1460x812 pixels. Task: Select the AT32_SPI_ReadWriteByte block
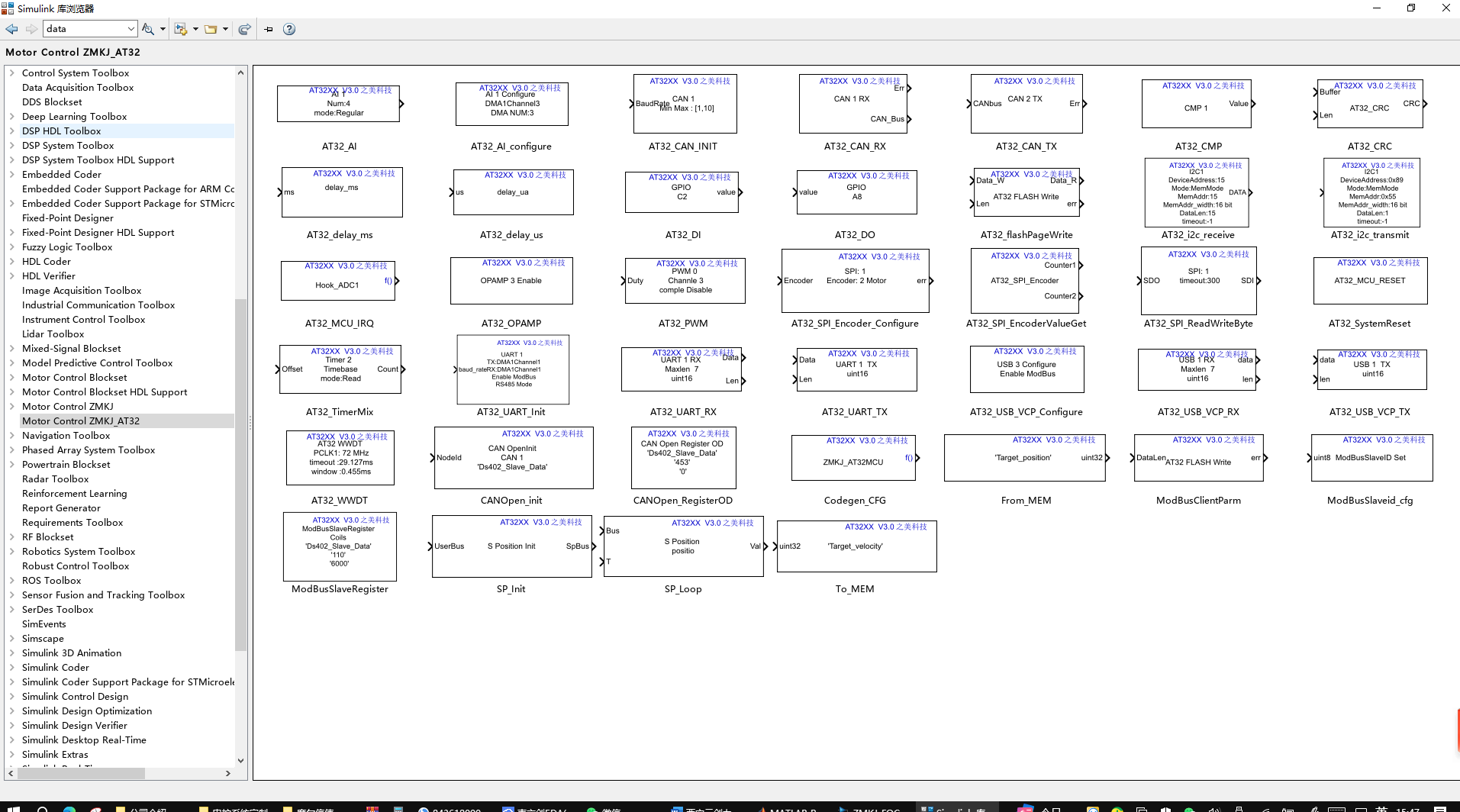click(1198, 281)
